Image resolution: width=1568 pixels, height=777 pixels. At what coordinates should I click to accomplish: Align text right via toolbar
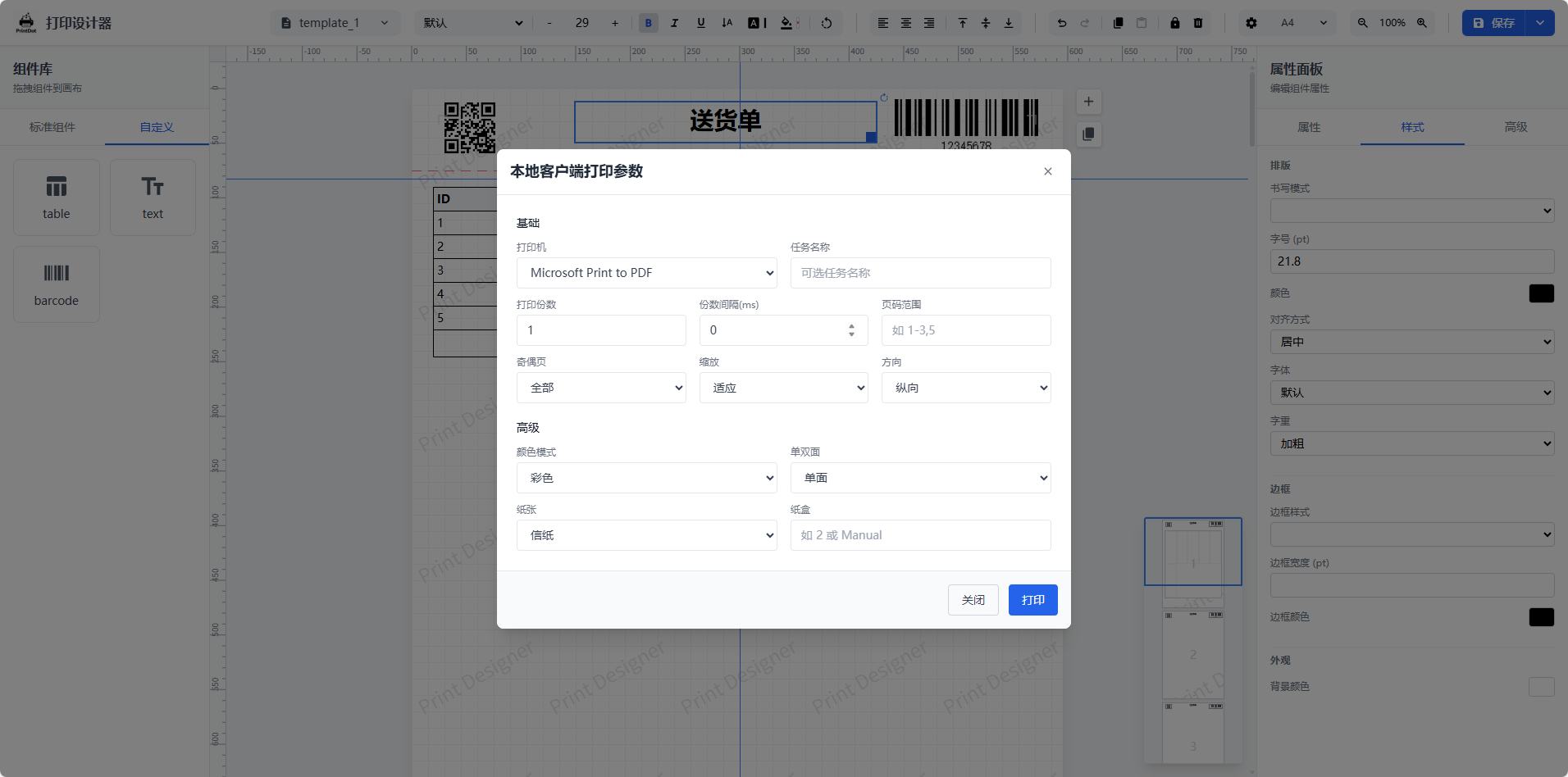pos(929,23)
